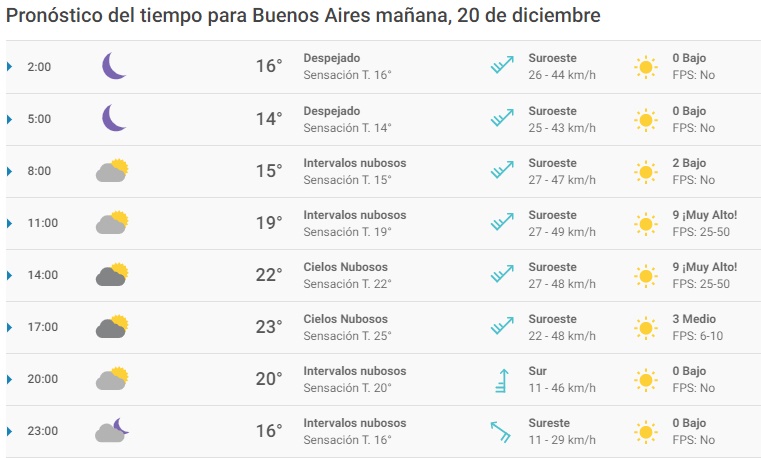Click the moon icon in the 2:00 row

114,67
